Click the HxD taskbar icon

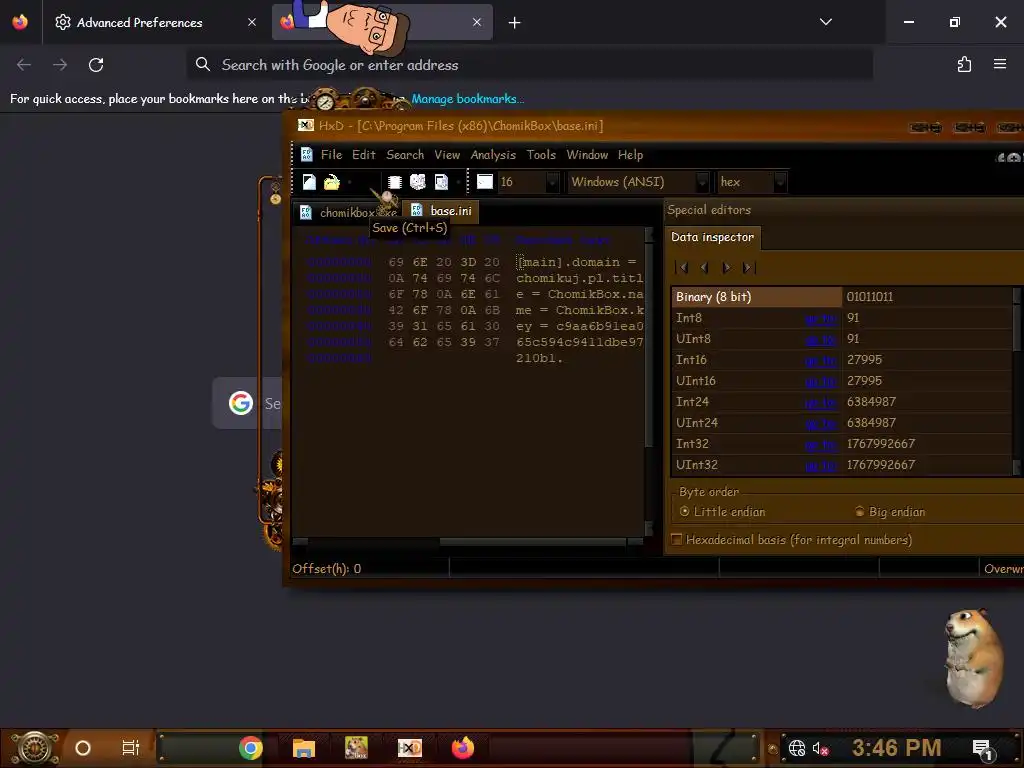pos(410,748)
